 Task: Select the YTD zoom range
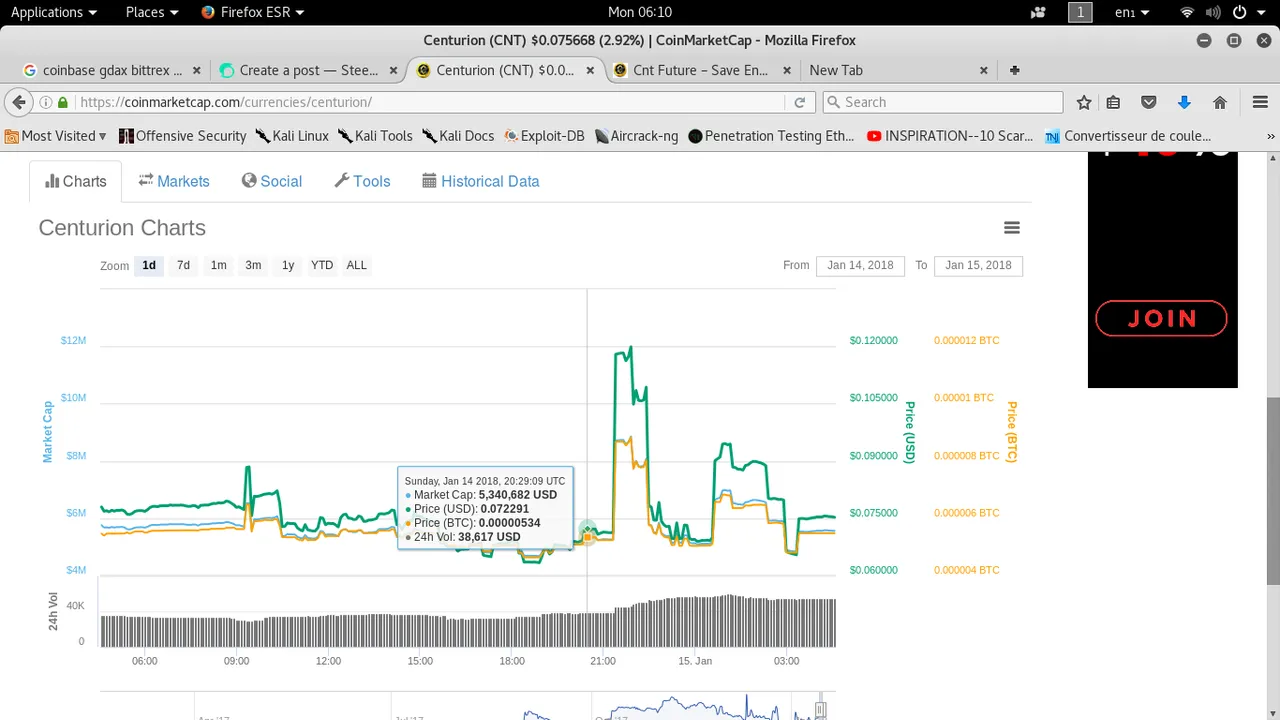[x=322, y=265]
